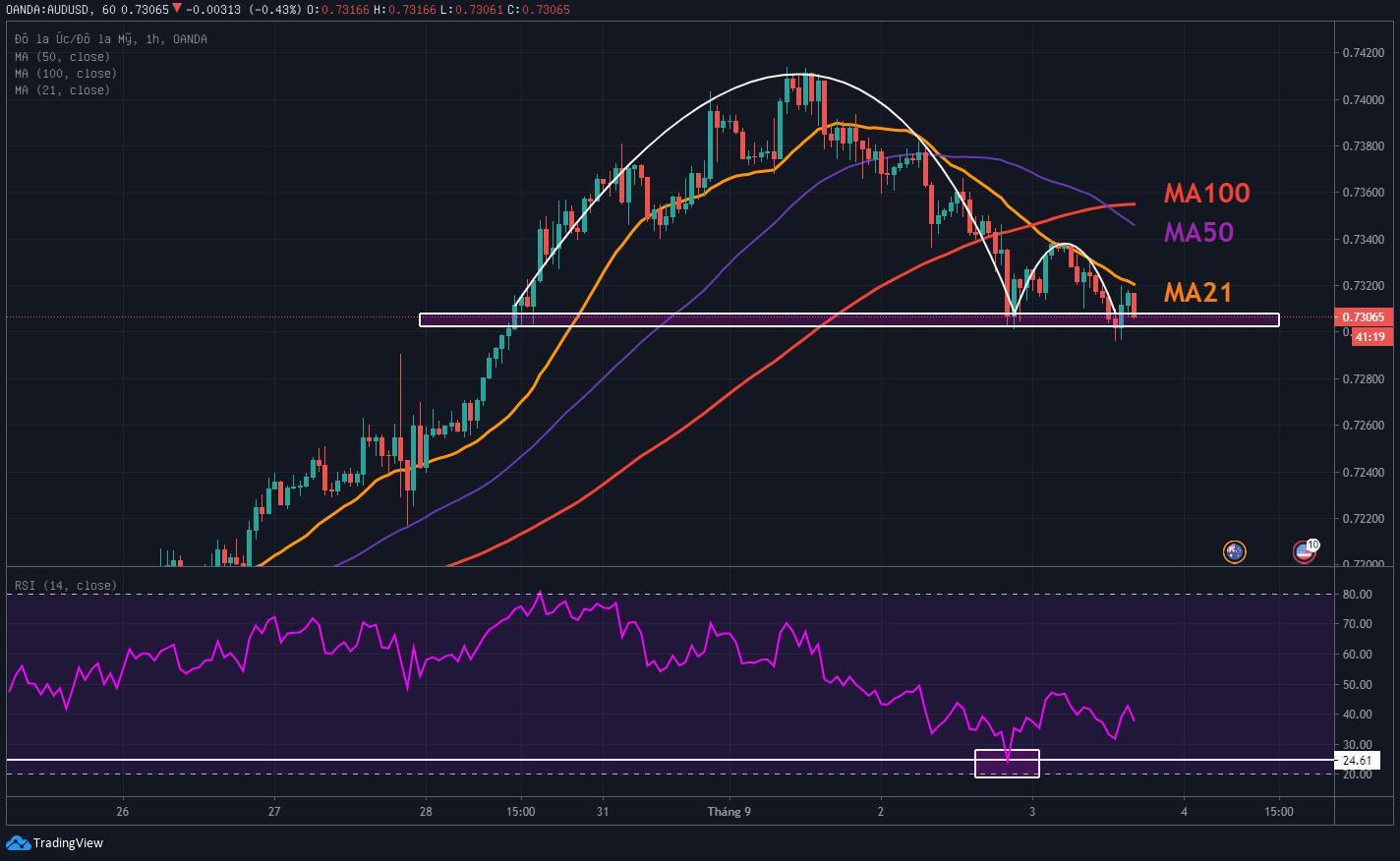Open the Australia economic event flag icon

pyautogui.click(x=1234, y=551)
